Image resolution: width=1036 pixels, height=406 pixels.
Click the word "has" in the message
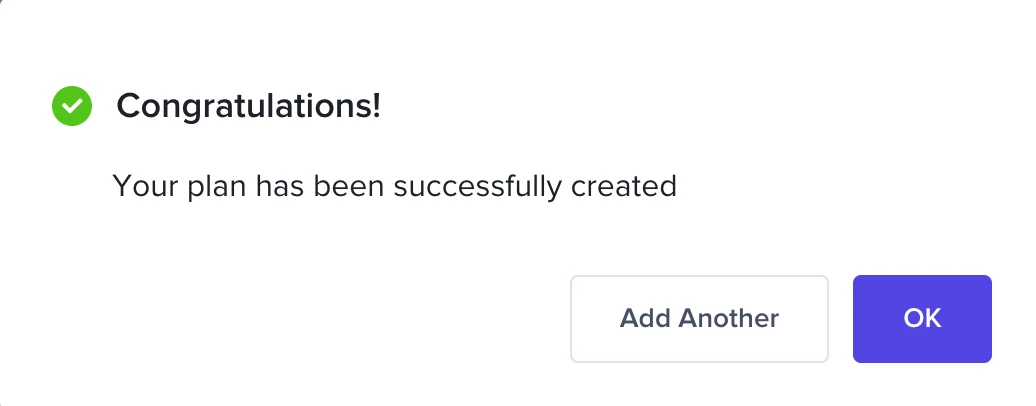pos(282,186)
